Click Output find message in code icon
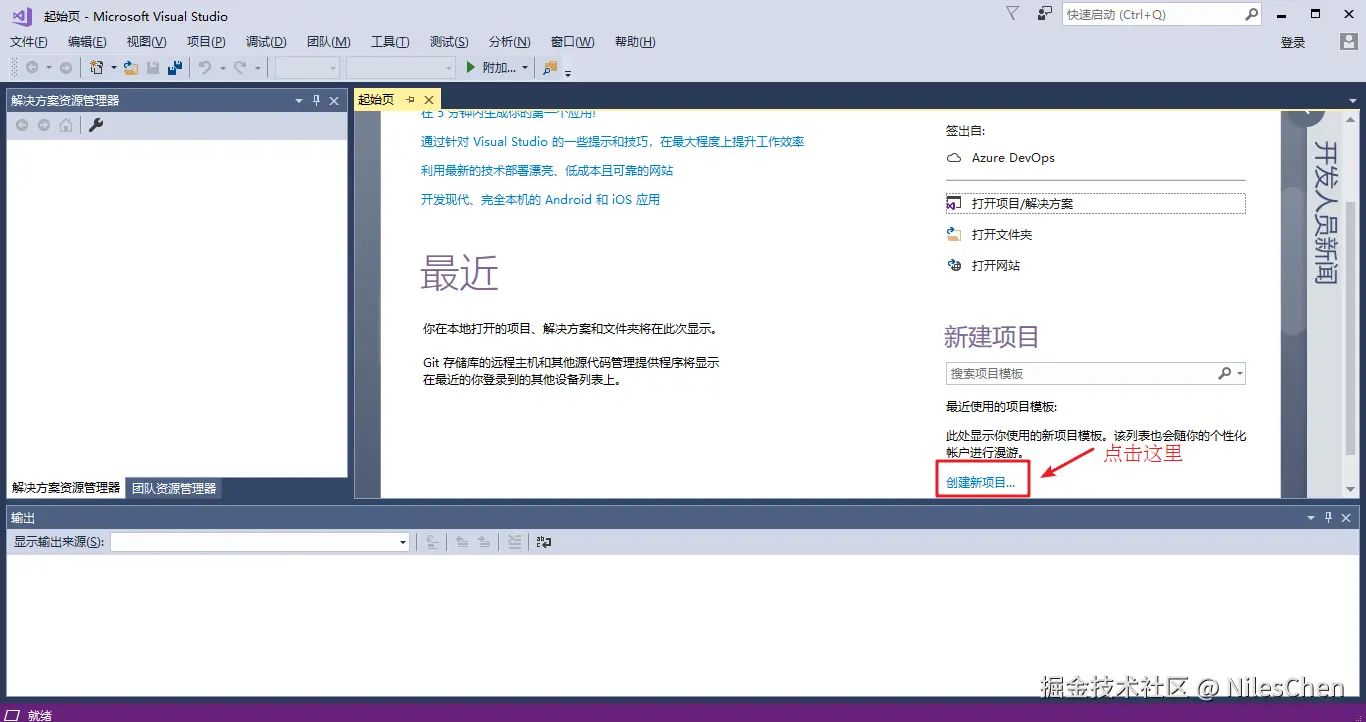 click(432, 541)
